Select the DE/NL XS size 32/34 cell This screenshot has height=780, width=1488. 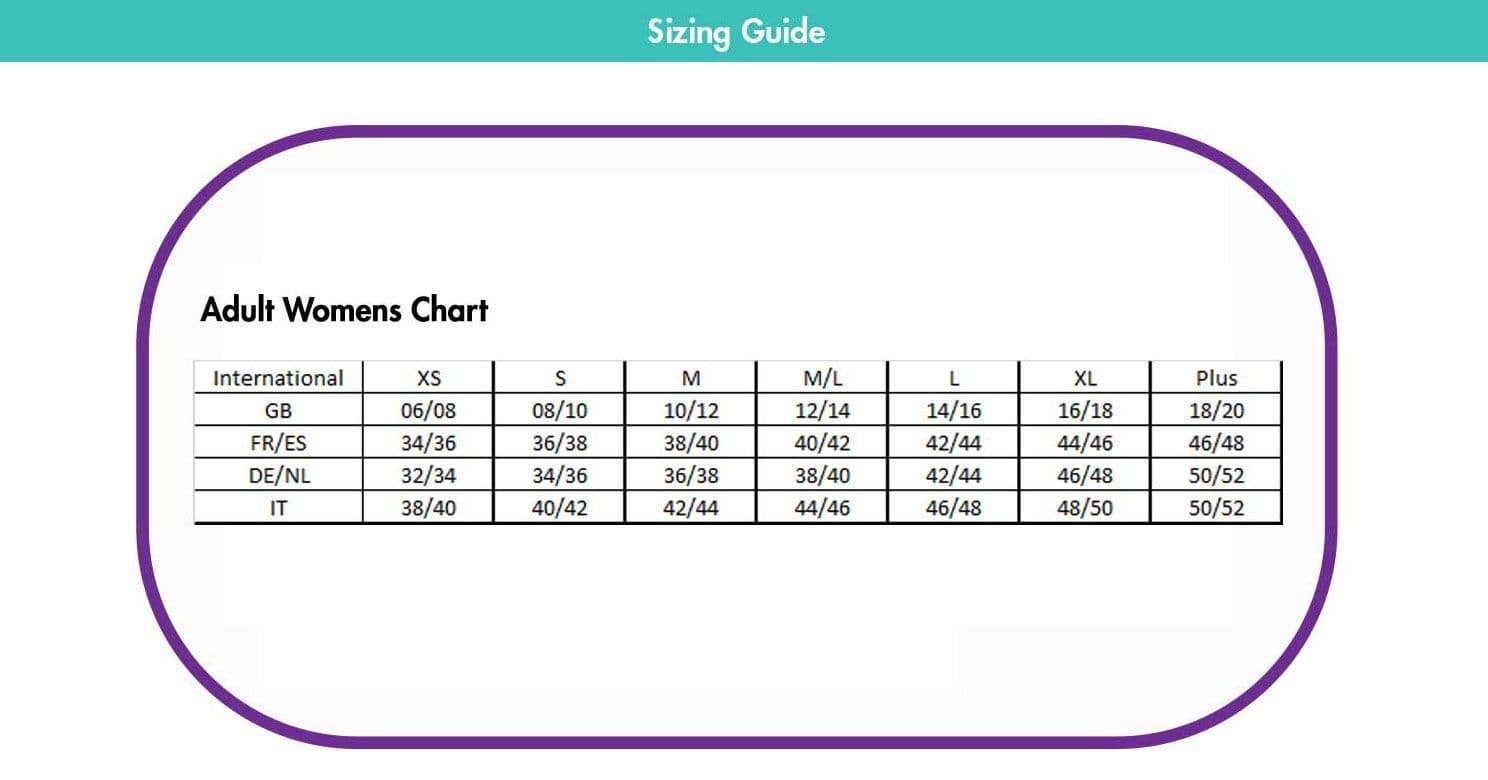(x=428, y=475)
